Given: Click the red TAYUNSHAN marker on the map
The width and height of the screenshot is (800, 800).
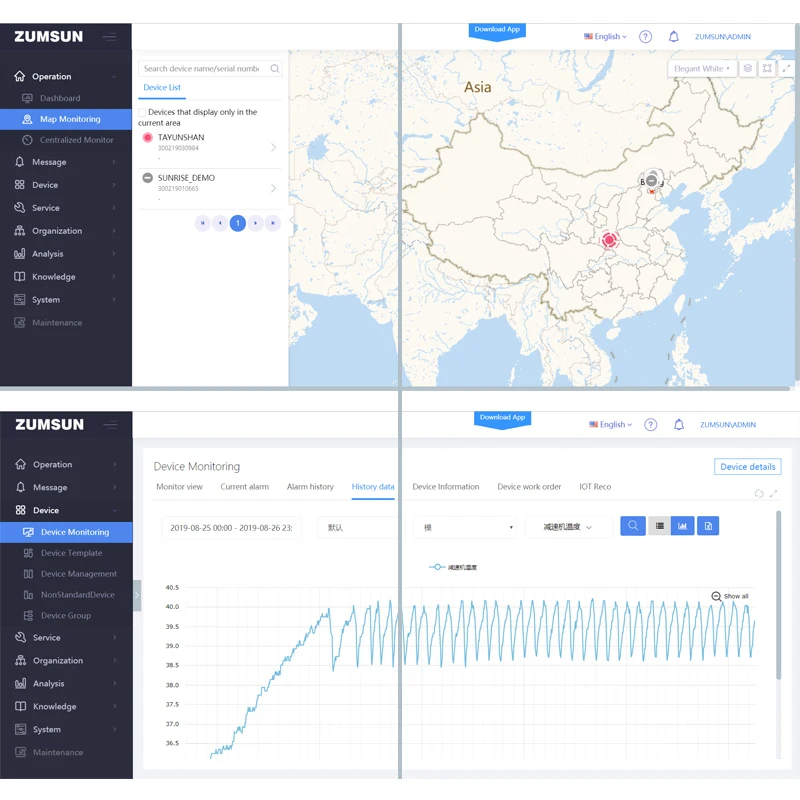Looking at the screenshot, I should tap(609, 240).
